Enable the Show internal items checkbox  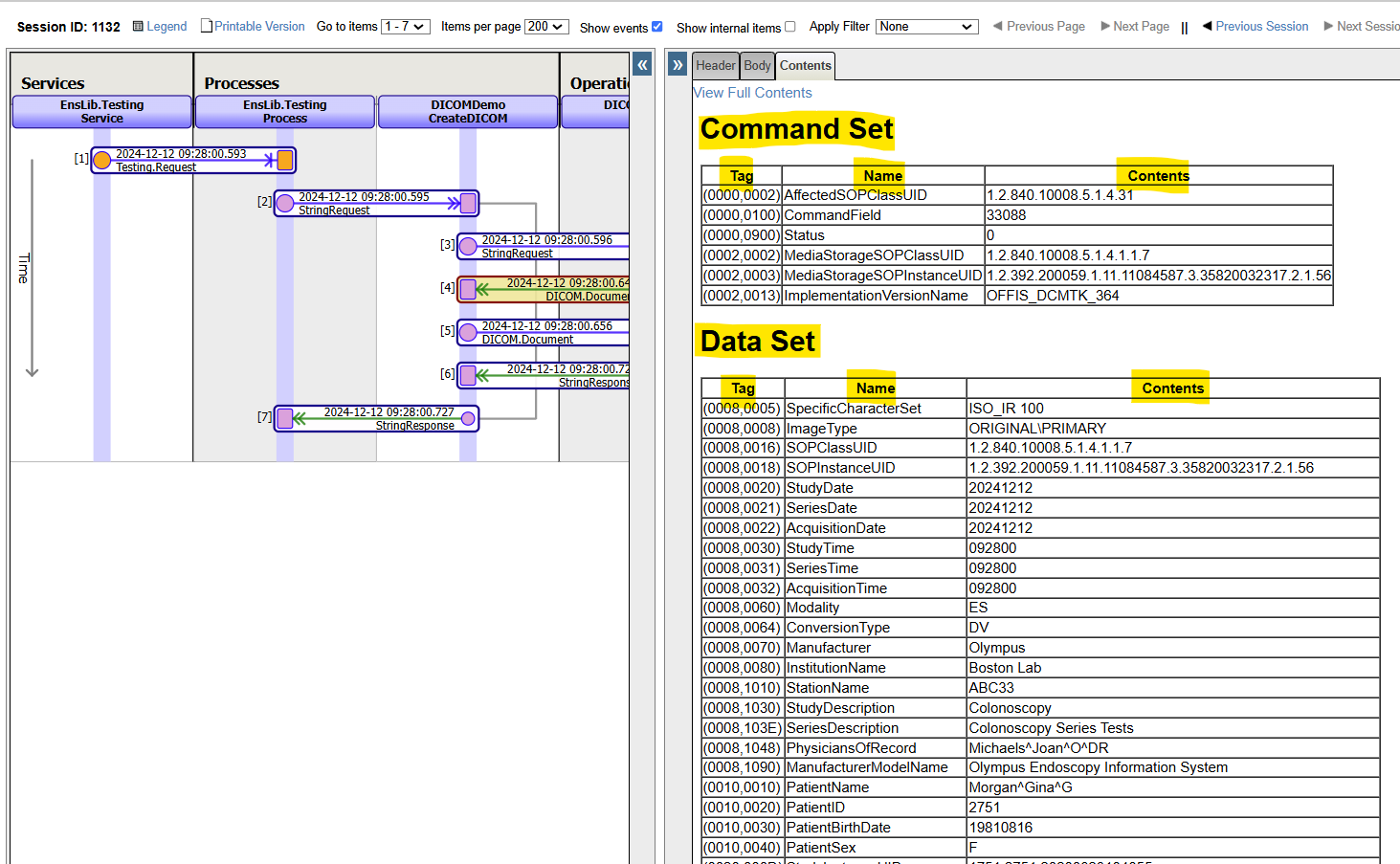pos(789,27)
